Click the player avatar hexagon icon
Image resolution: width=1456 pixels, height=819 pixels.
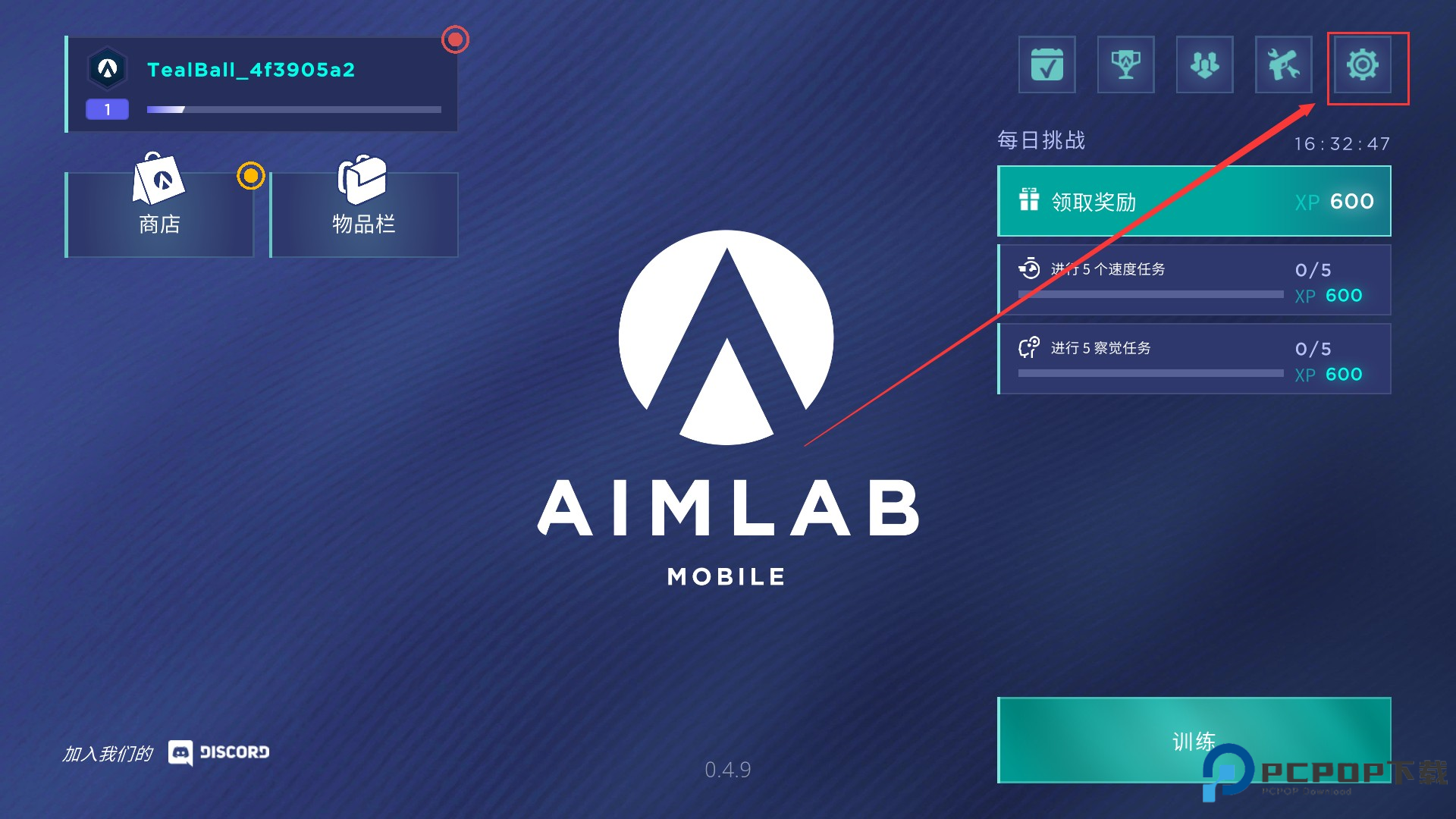coord(108,69)
